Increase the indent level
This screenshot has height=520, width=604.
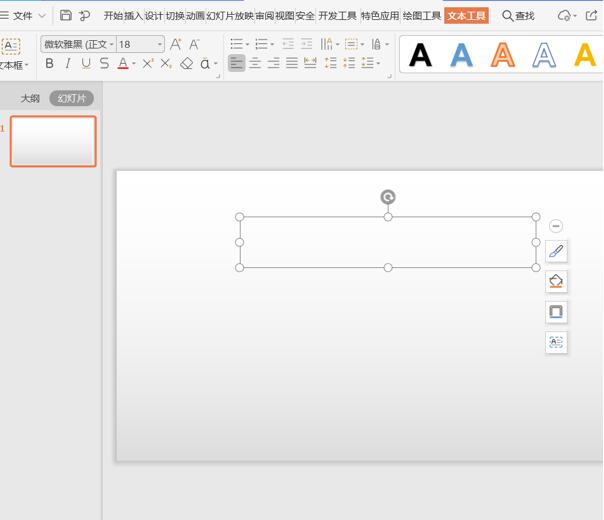click(x=306, y=44)
